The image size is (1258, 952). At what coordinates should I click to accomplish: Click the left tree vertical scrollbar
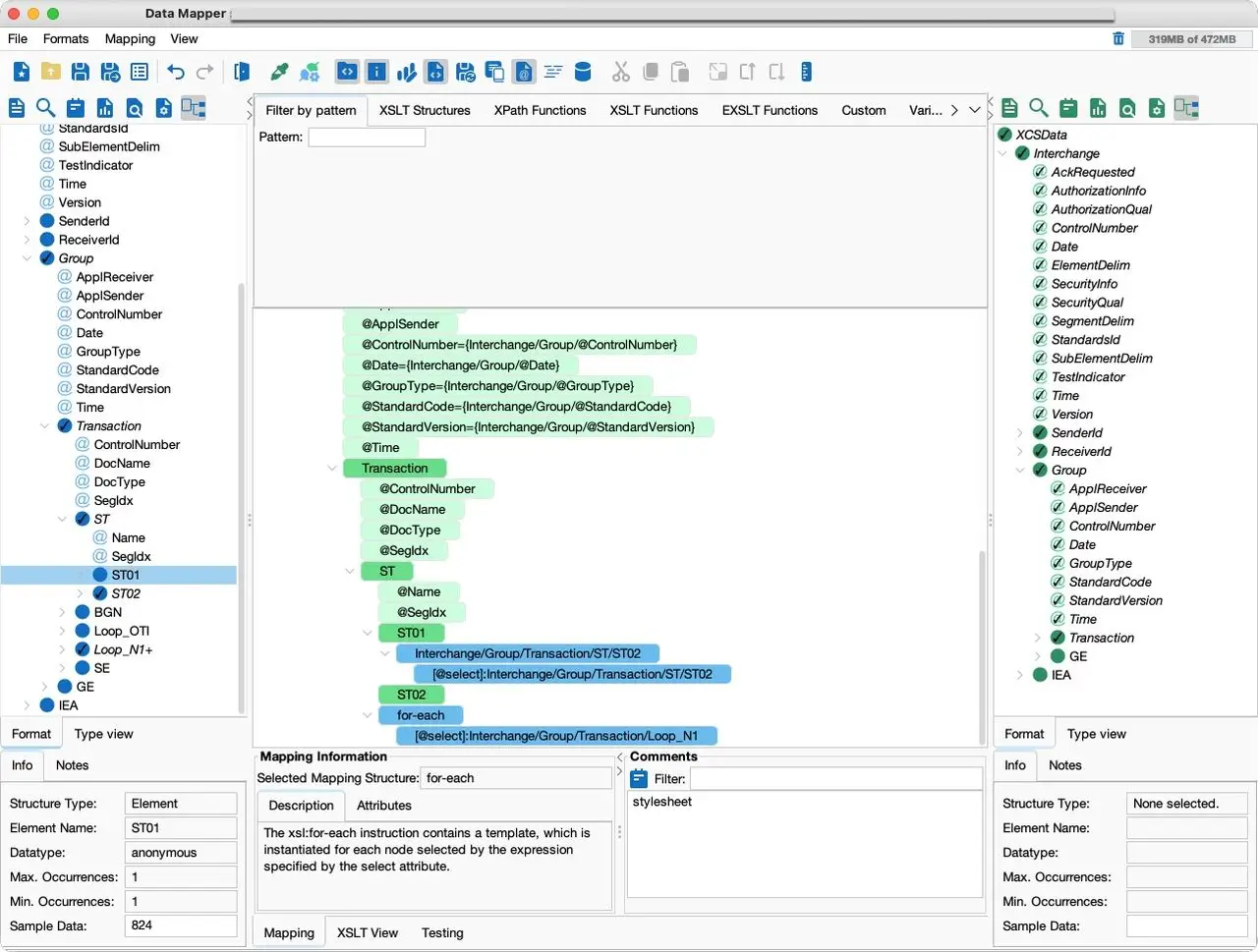tap(242, 499)
